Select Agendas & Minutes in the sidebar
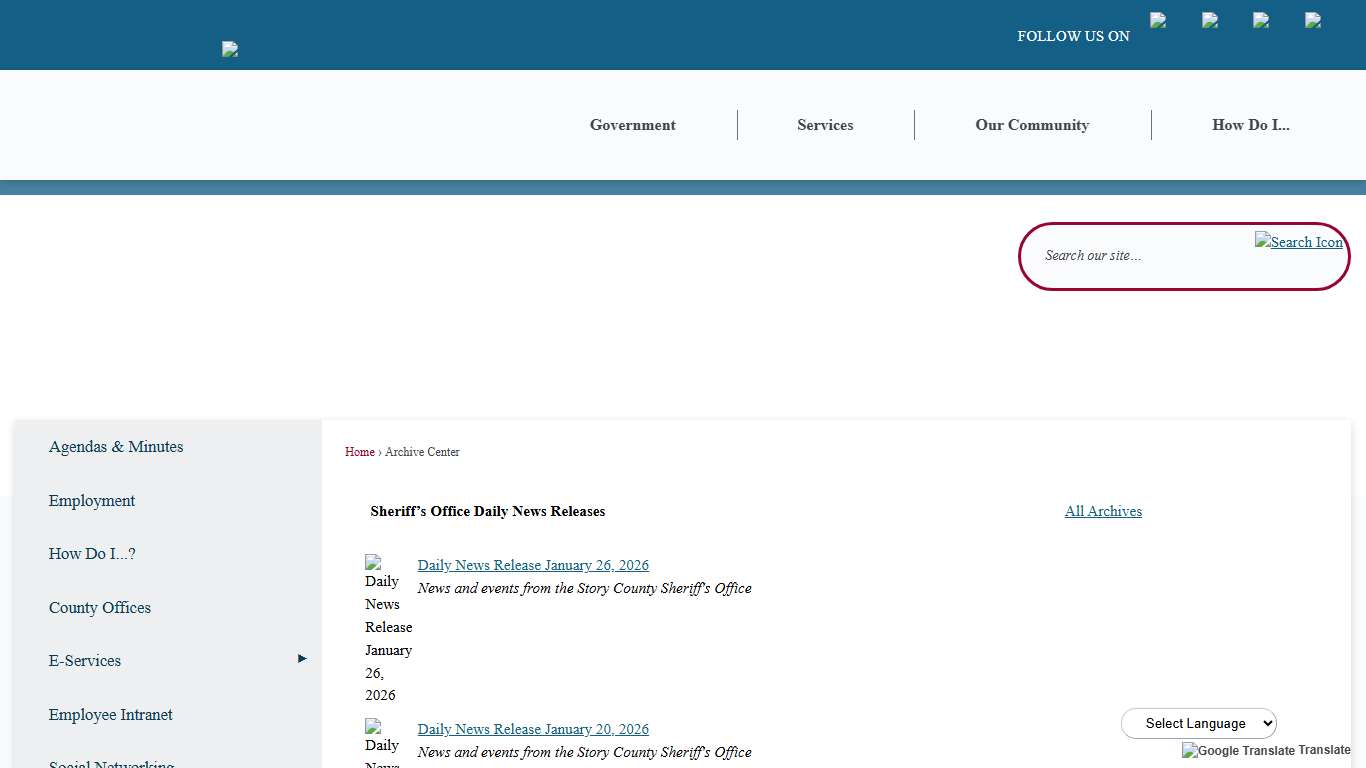 click(x=116, y=447)
